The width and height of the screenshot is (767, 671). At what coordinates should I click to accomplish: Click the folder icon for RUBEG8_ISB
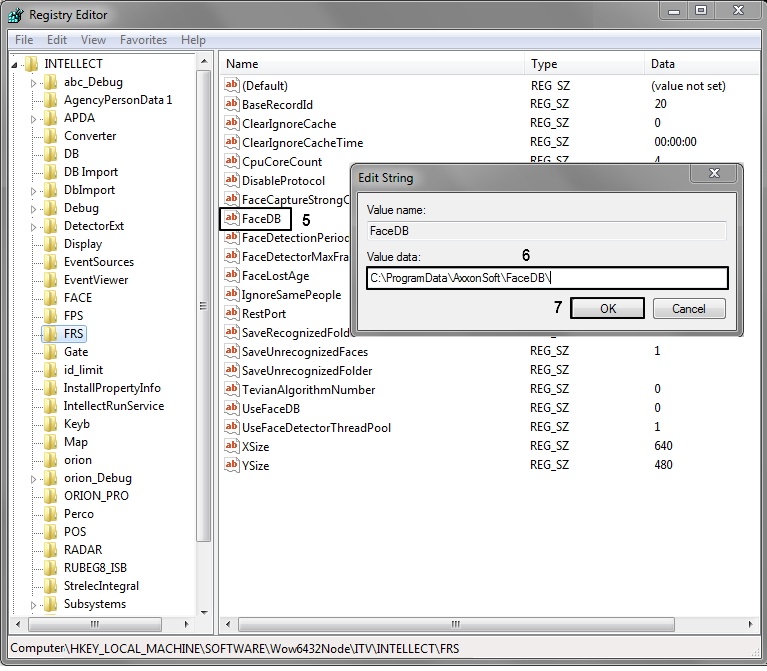click(x=50, y=568)
